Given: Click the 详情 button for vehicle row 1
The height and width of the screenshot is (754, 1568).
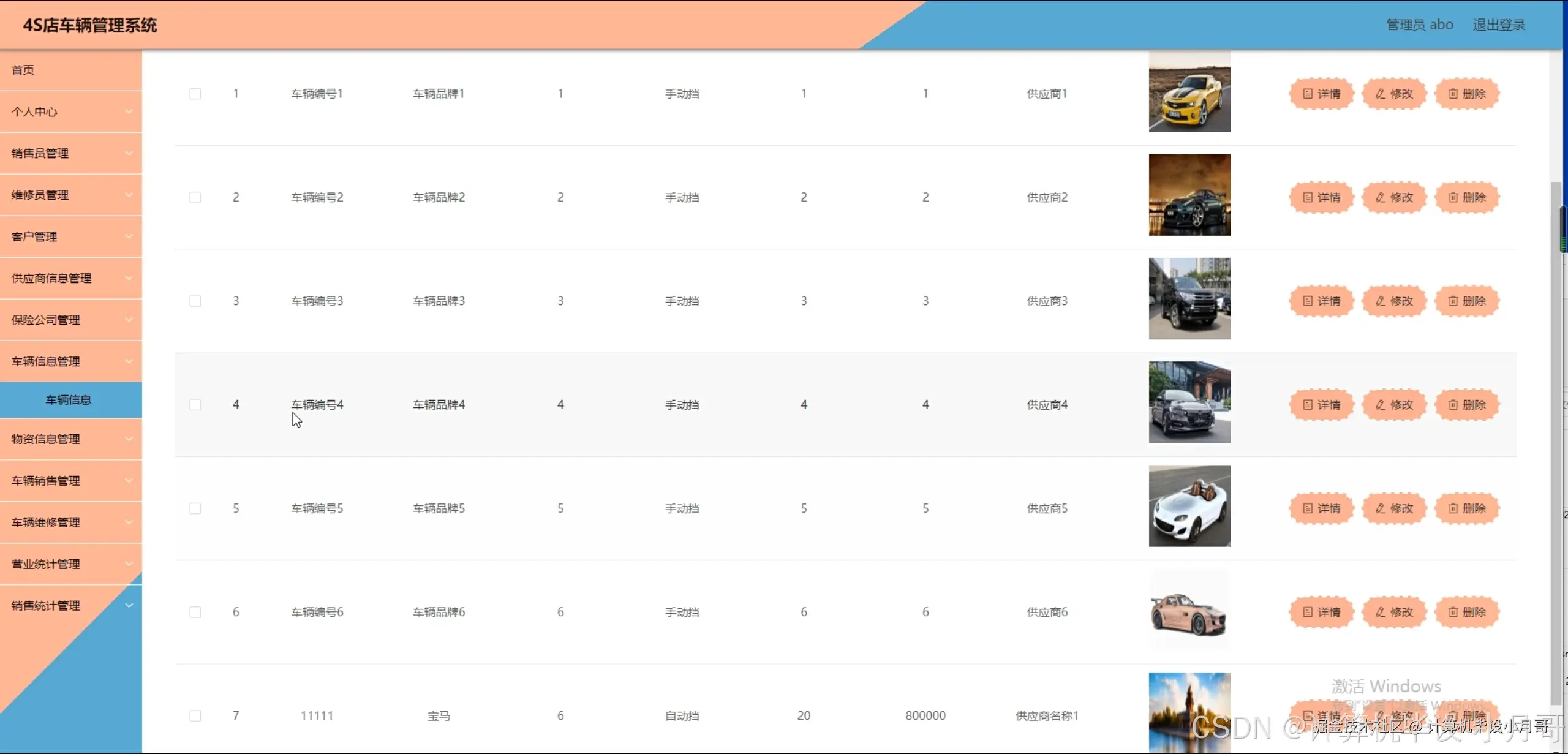Looking at the screenshot, I should point(1321,94).
